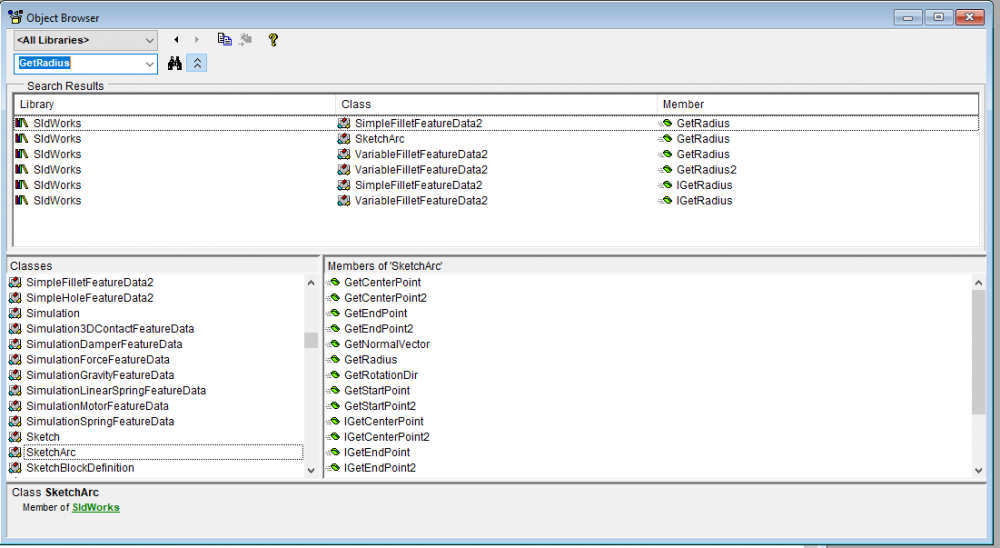
Task: Select Simulation3DContactFeatureData class
Action: 110,329
